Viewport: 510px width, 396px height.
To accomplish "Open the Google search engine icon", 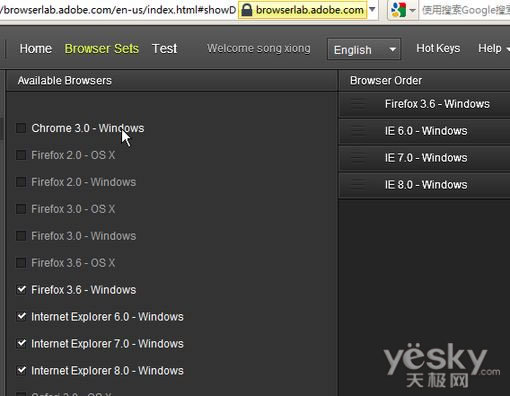I will click(398, 10).
